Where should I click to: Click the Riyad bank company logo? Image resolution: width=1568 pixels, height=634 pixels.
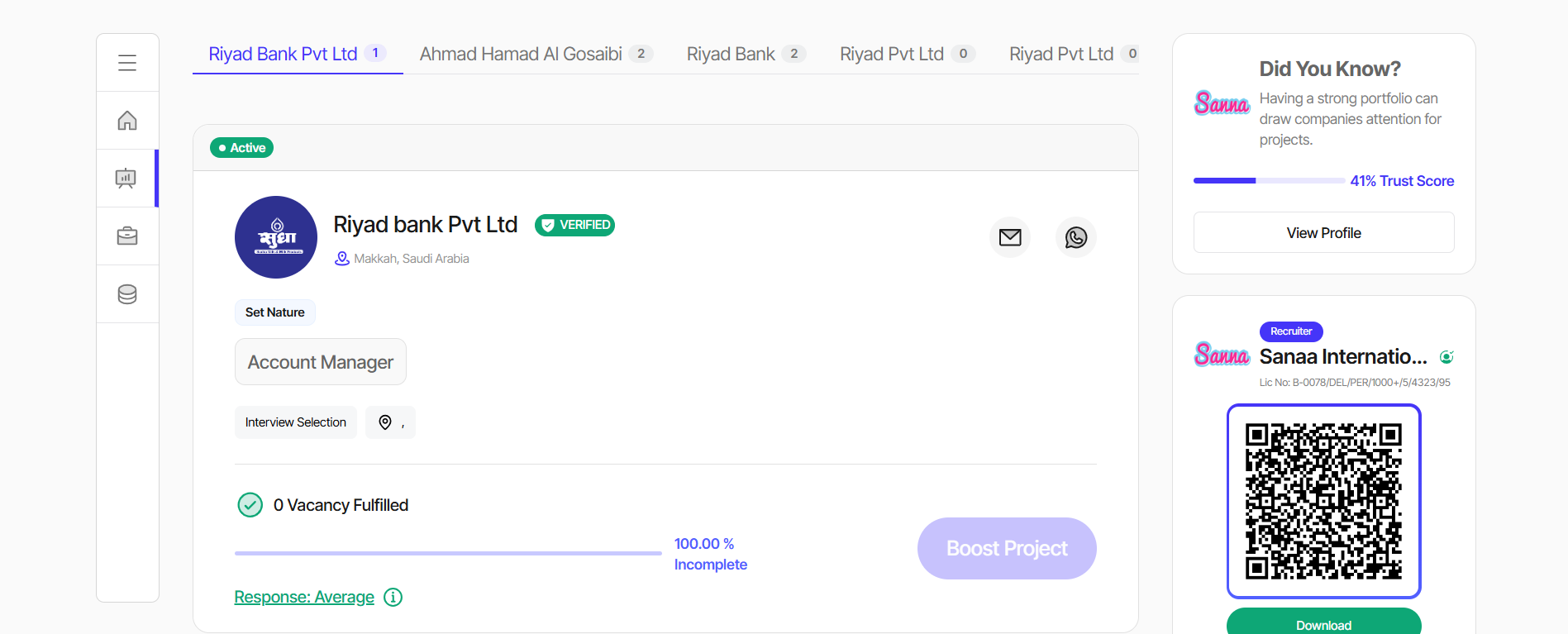coord(276,237)
